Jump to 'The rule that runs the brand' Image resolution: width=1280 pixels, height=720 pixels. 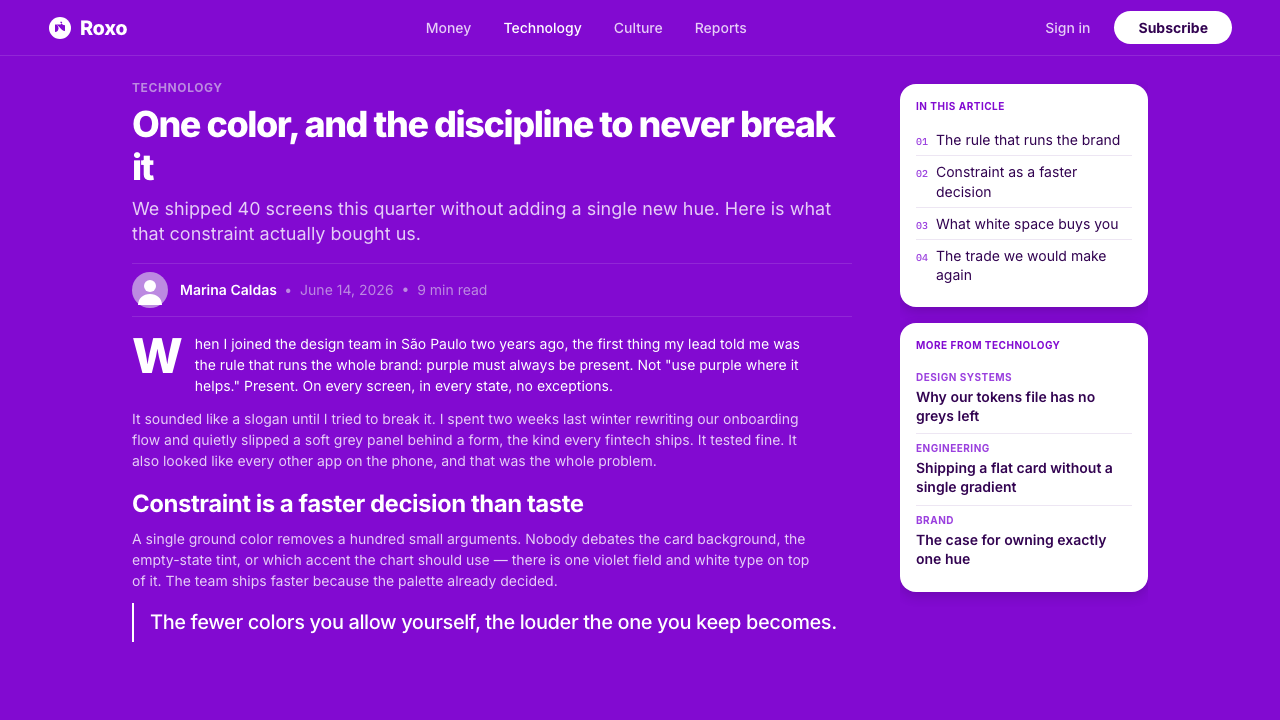click(1024, 140)
